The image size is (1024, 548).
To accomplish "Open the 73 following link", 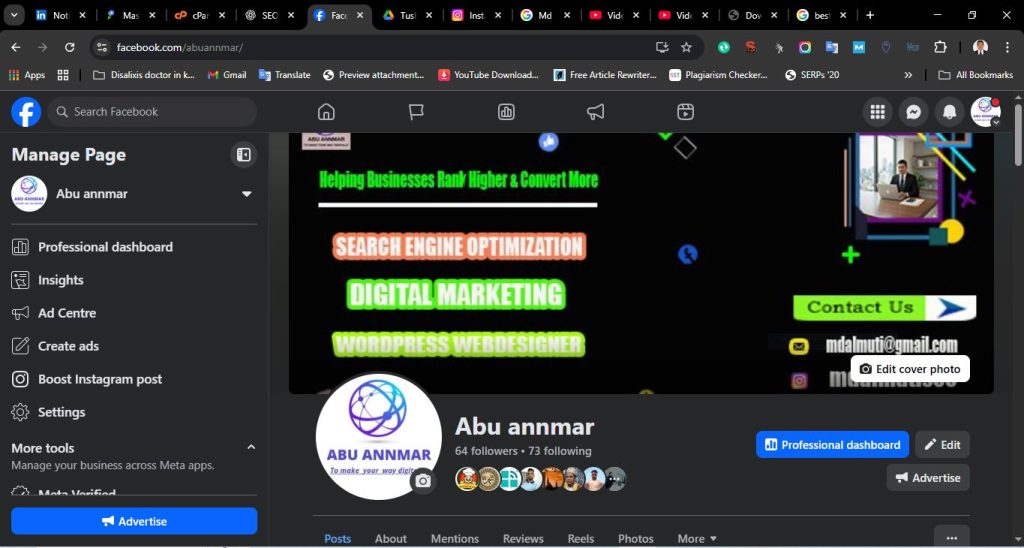I will click(560, 451).
